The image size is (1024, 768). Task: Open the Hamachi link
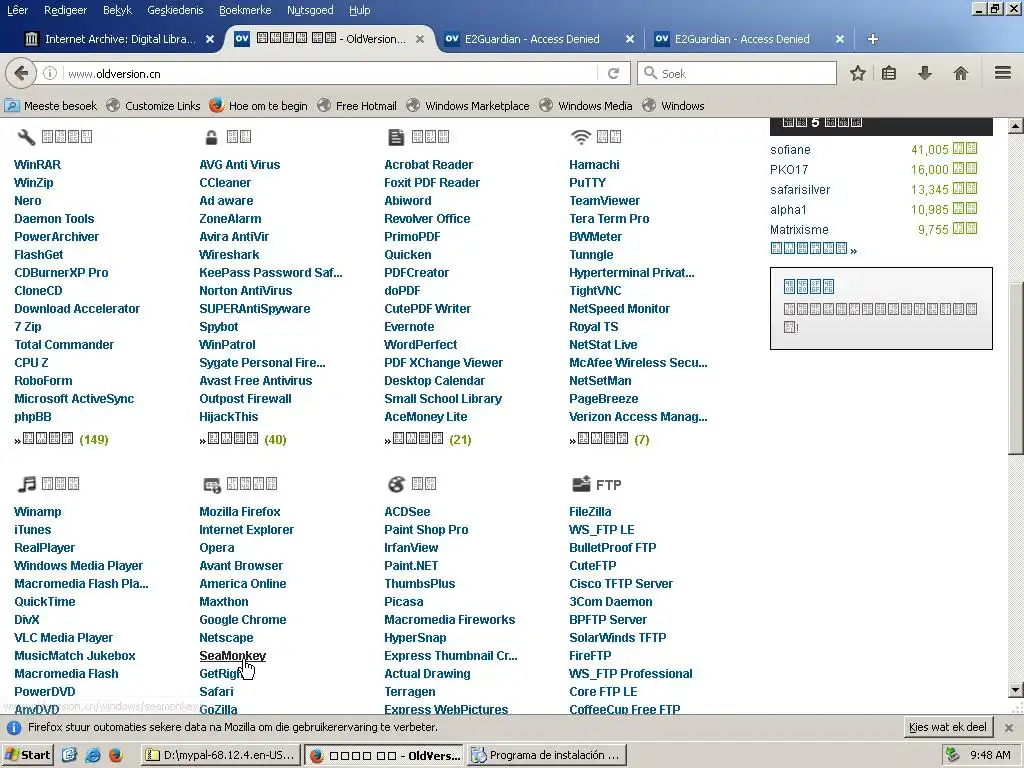(x=594, y=165)
